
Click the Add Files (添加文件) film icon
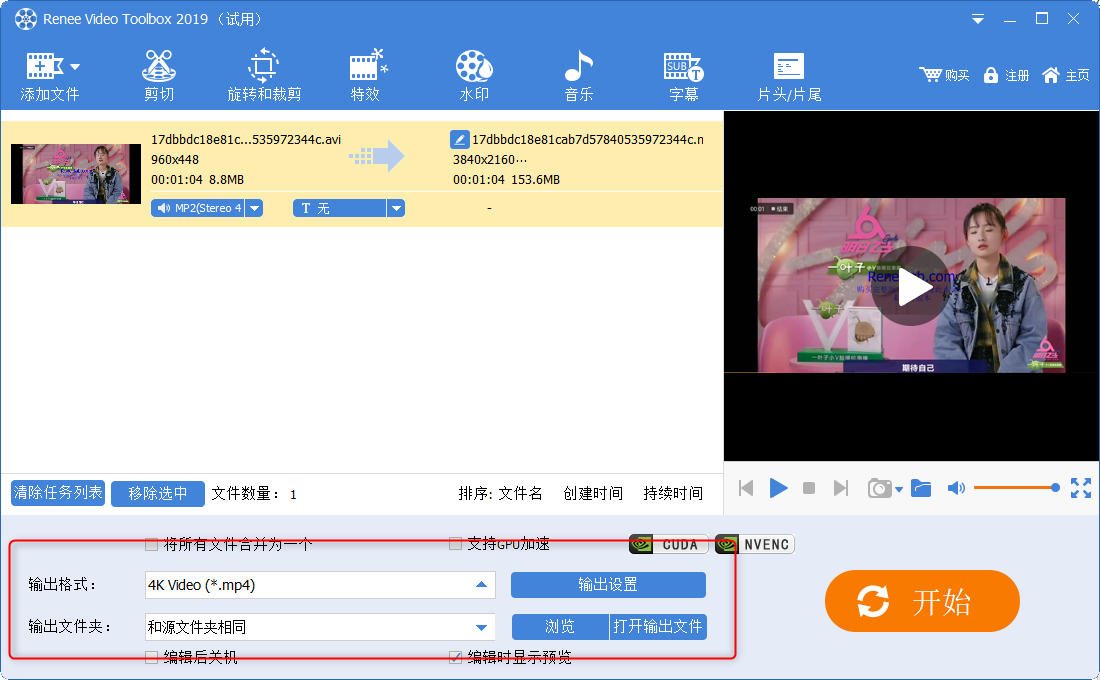coord(45,66)
